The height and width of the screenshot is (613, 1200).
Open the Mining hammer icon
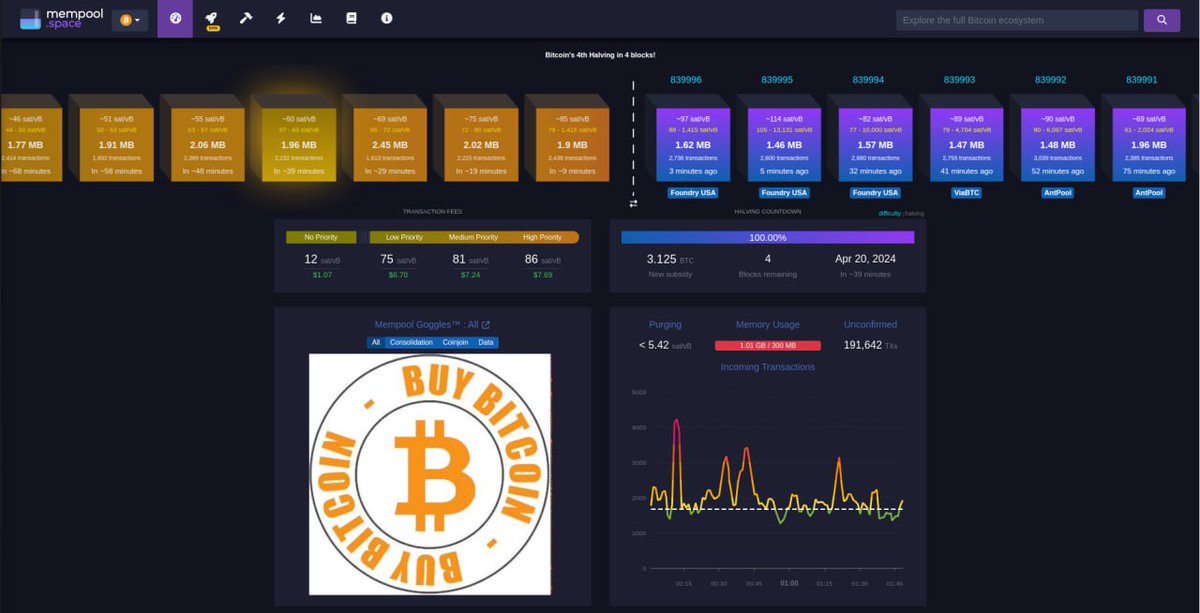click(246, 19)
